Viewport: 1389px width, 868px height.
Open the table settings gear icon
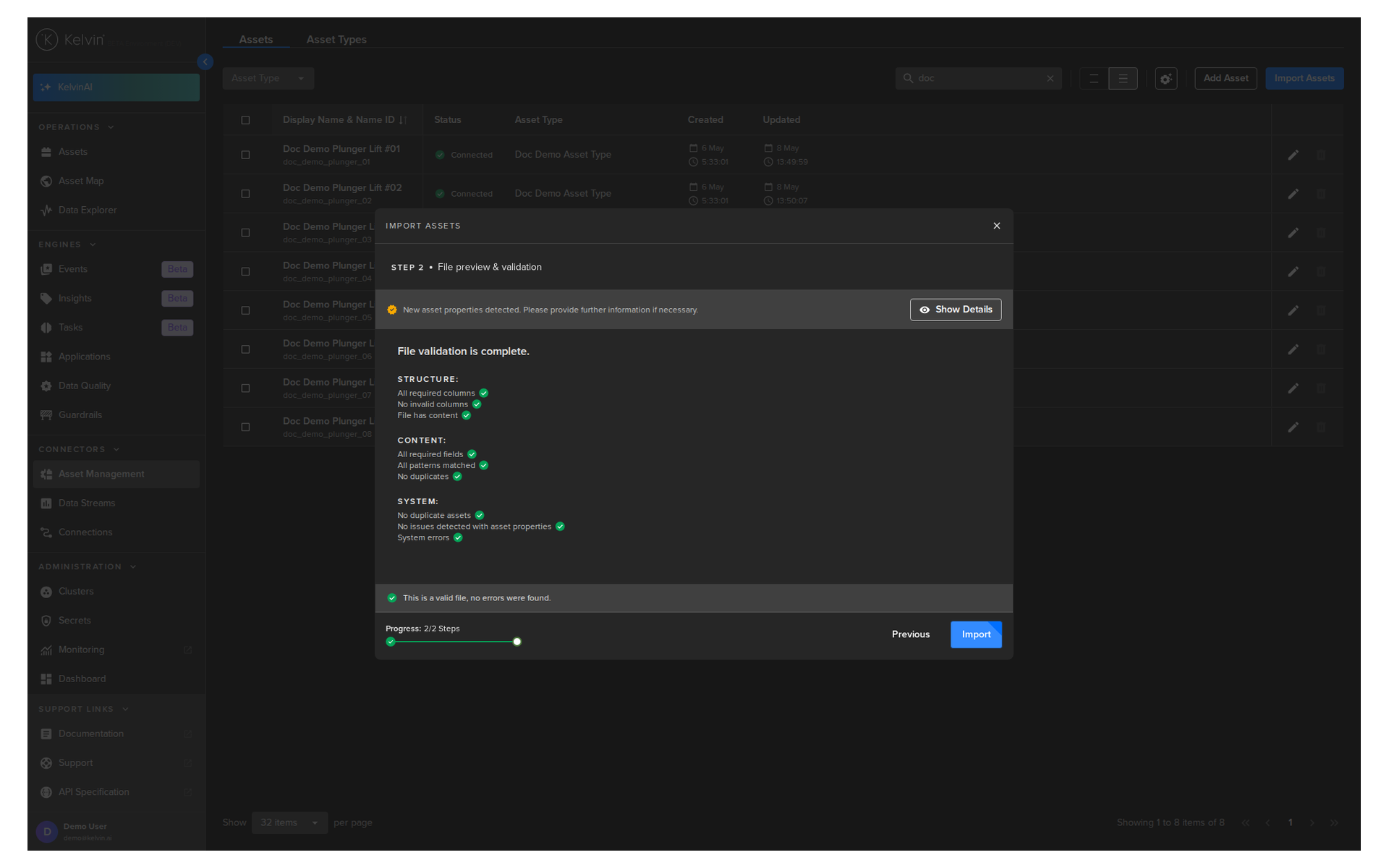pos(1166,79)
